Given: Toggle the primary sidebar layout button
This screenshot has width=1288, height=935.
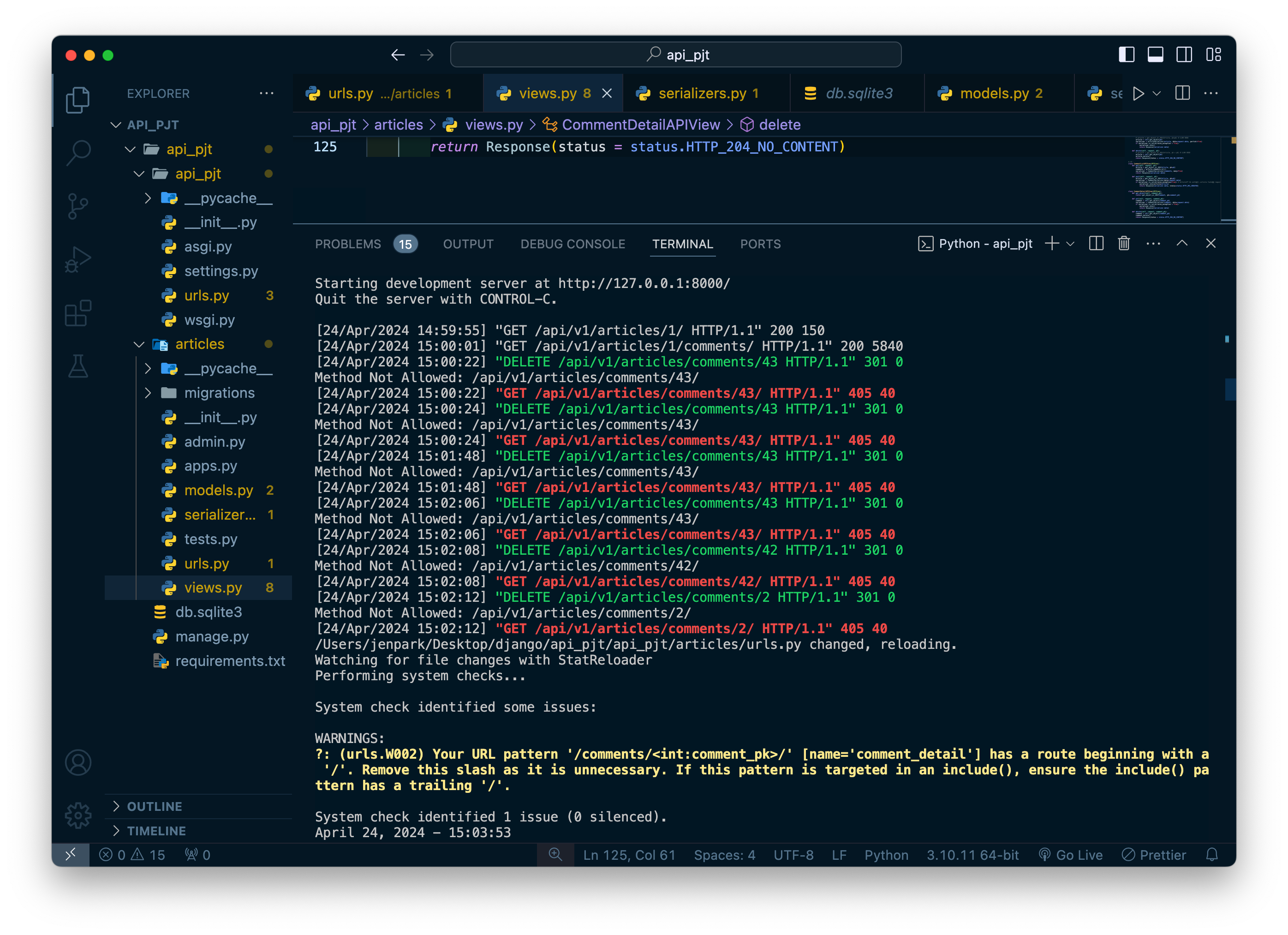Looking at the screenshot, I should (1126, 54).
